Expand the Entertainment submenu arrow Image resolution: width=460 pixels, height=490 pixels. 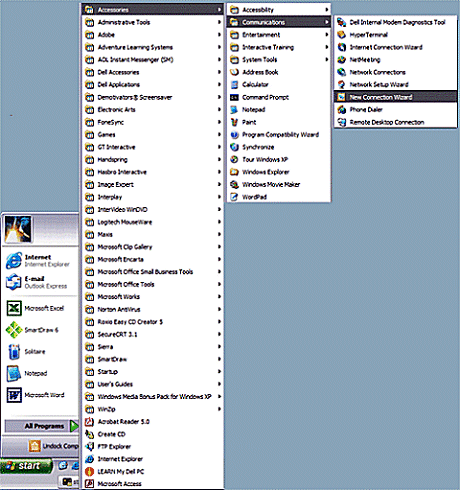(x=327, y=35)
